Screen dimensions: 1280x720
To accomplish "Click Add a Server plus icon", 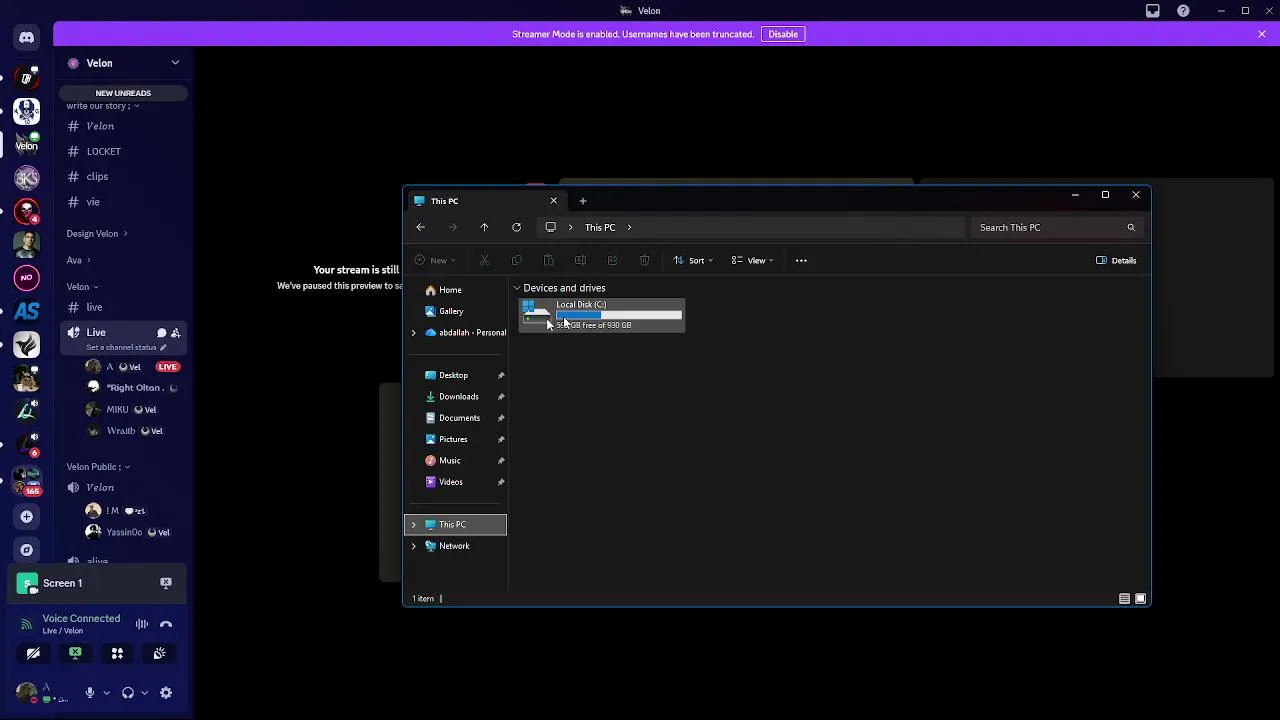I will pyautogui.click(x=27, y=517).
